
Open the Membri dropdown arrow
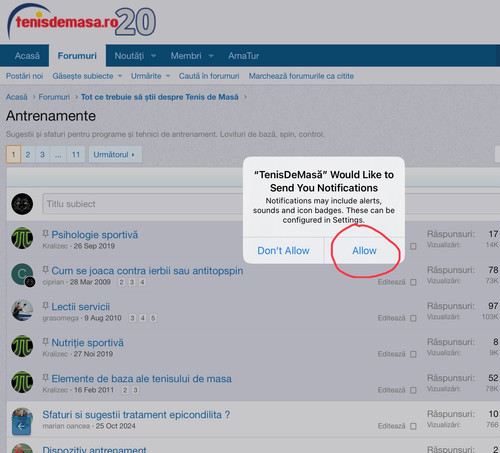pos(211,56)
